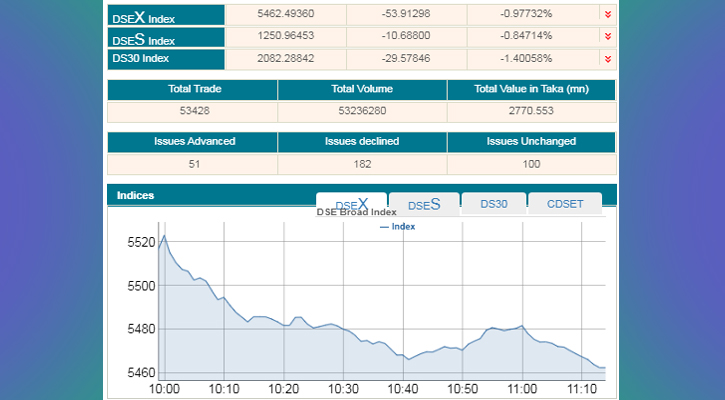725x400 pixels.
Task: Click the Total Trade column header
Action: point(192,90)
